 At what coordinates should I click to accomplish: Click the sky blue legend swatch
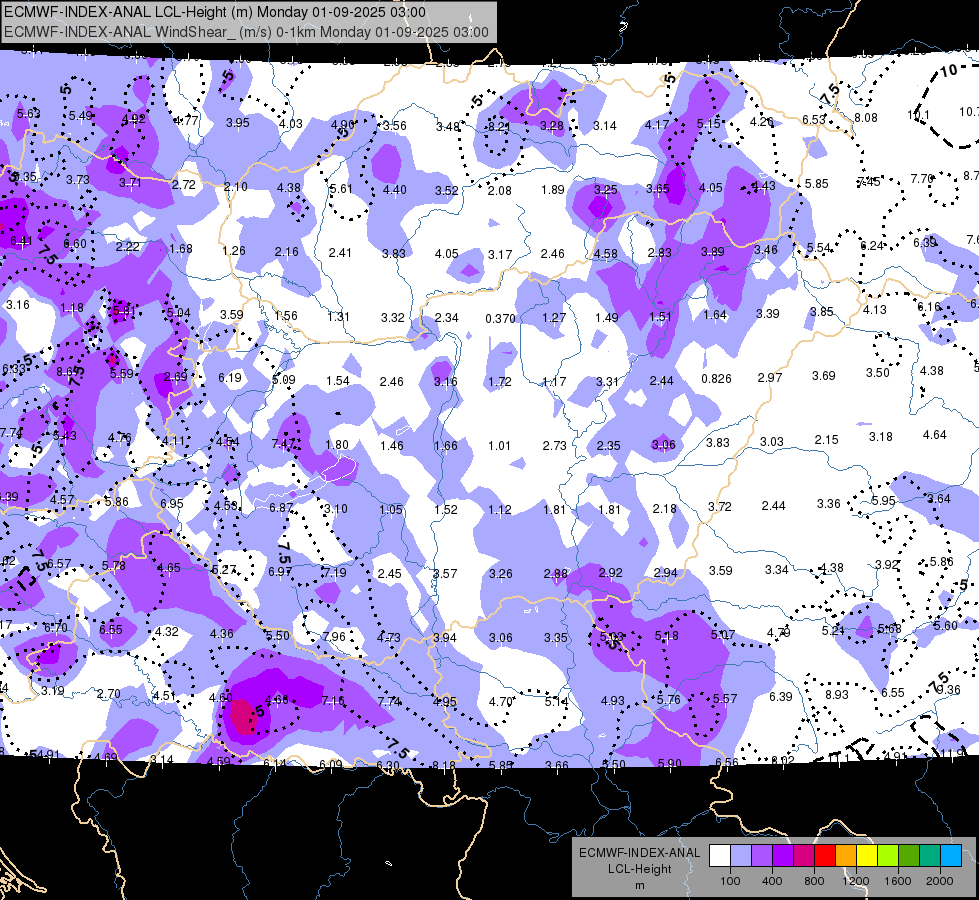point(951,856)
